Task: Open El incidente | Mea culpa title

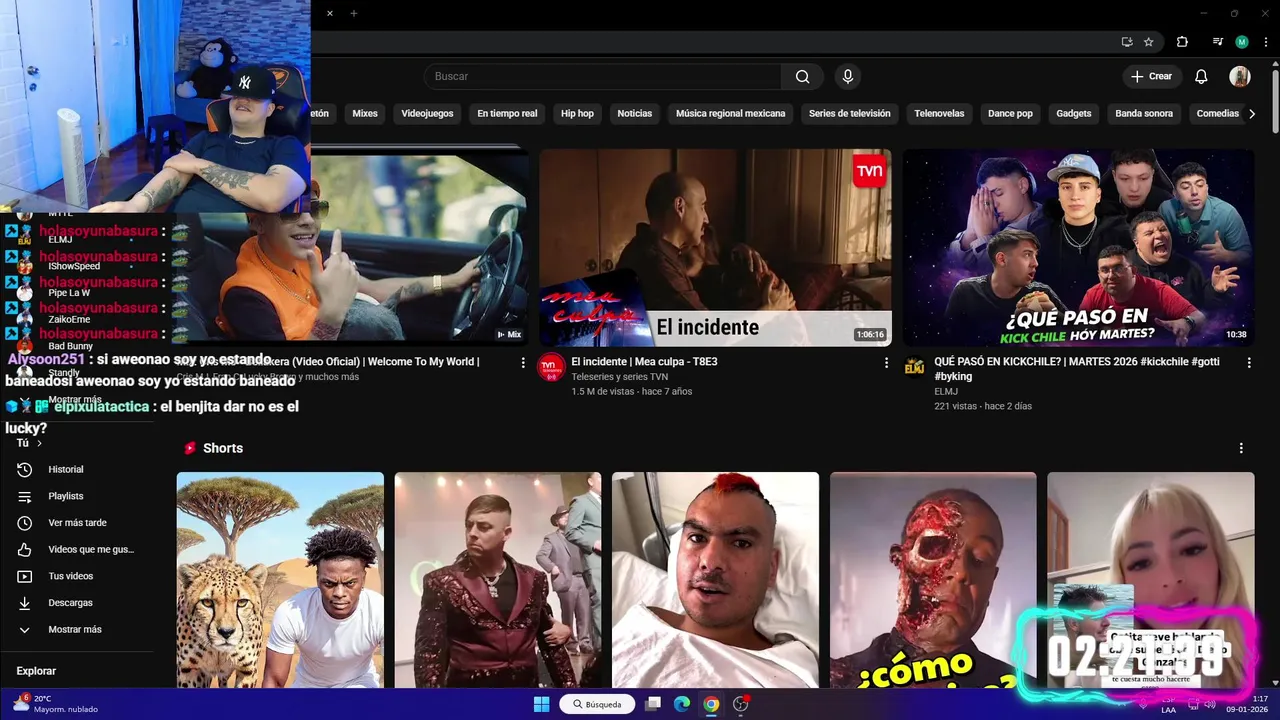Action: [x=644, y=361]
